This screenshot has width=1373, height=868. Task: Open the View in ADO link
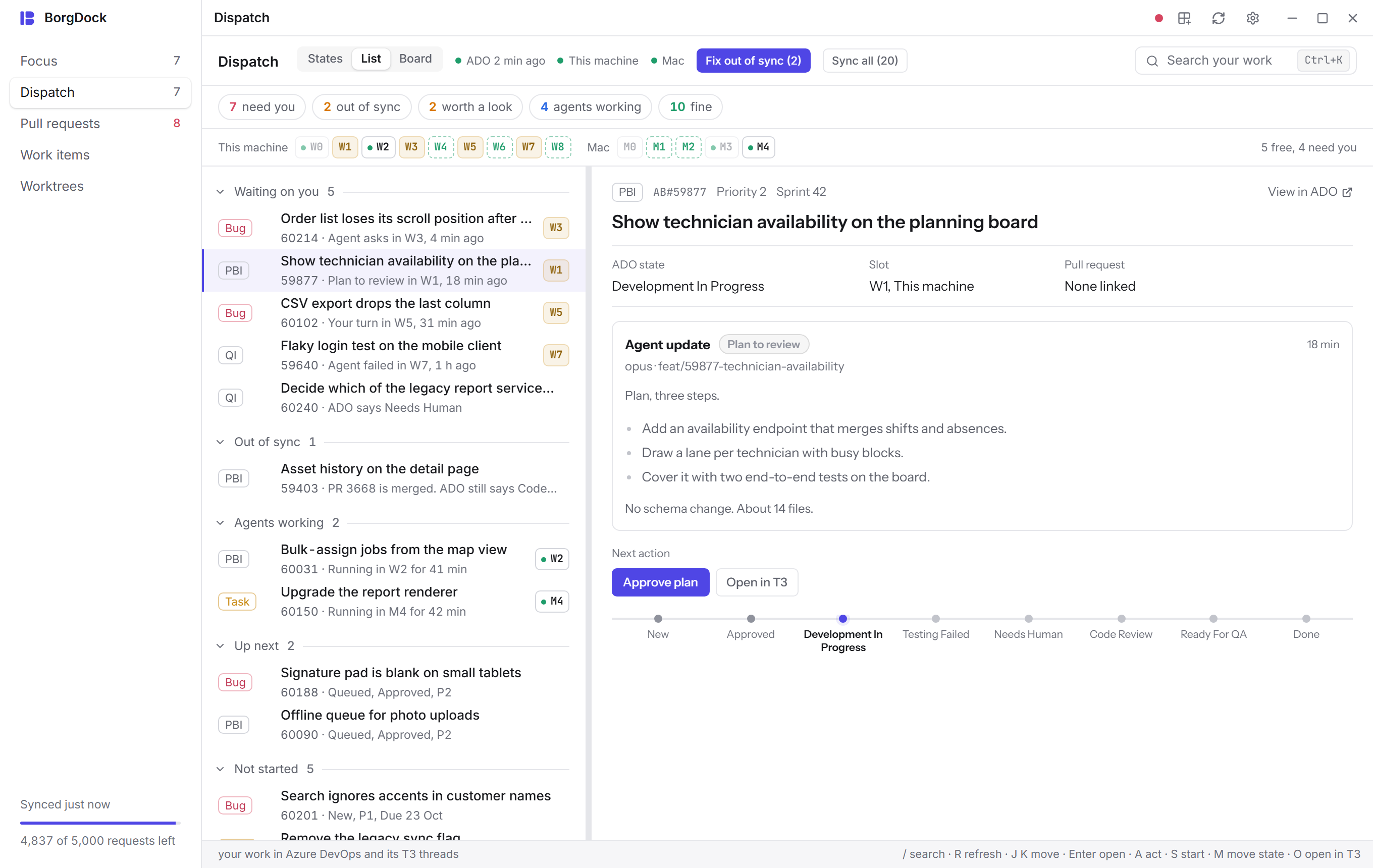pos(1310,192)
